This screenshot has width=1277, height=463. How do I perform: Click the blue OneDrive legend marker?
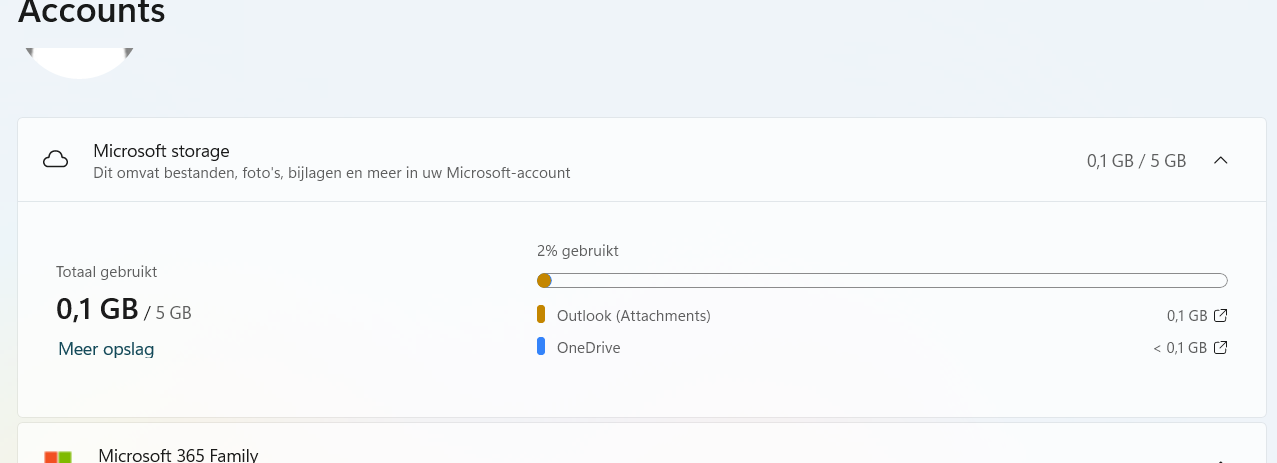click(541, 347)
